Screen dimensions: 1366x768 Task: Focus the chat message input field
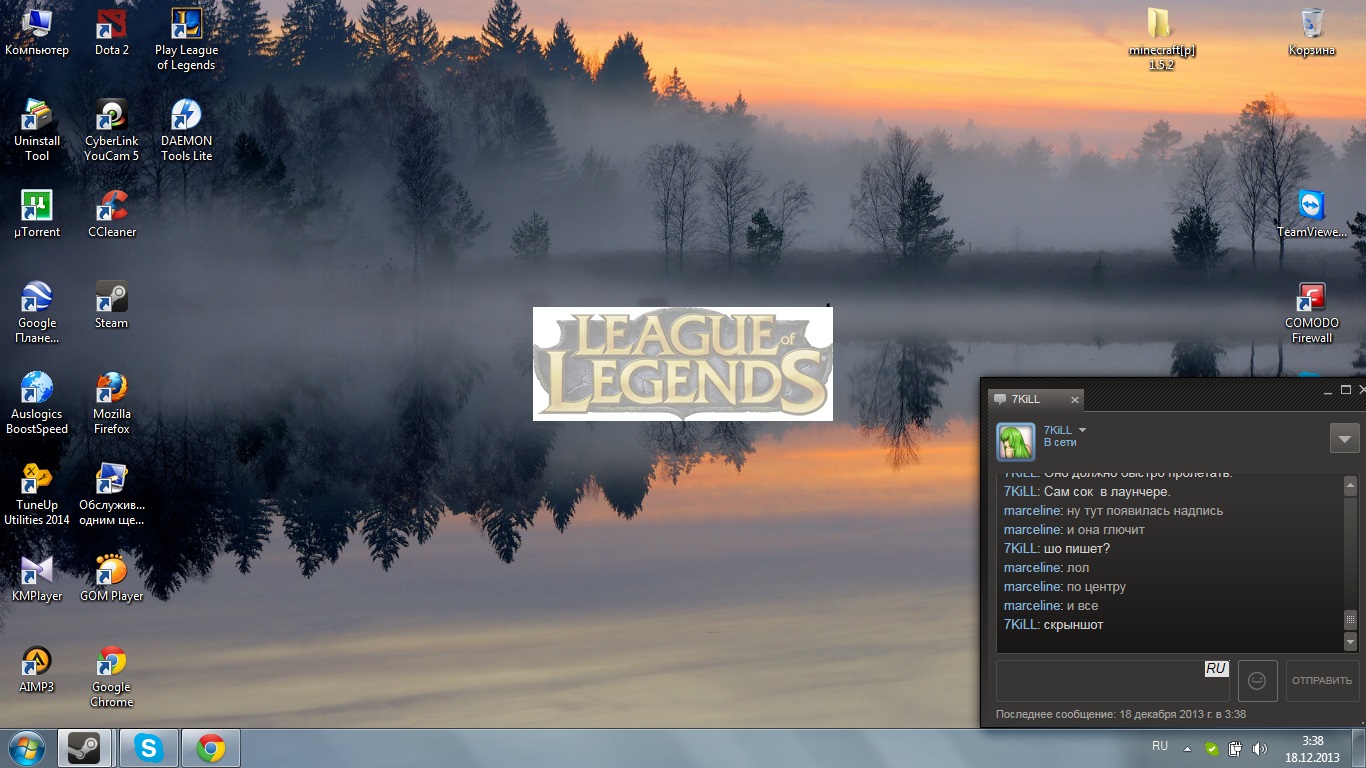[x=1112, y=680]
